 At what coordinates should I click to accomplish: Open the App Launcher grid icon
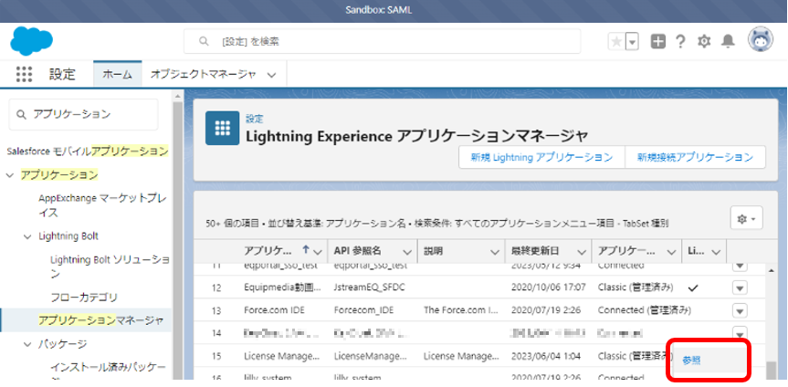tap(24, 74)
